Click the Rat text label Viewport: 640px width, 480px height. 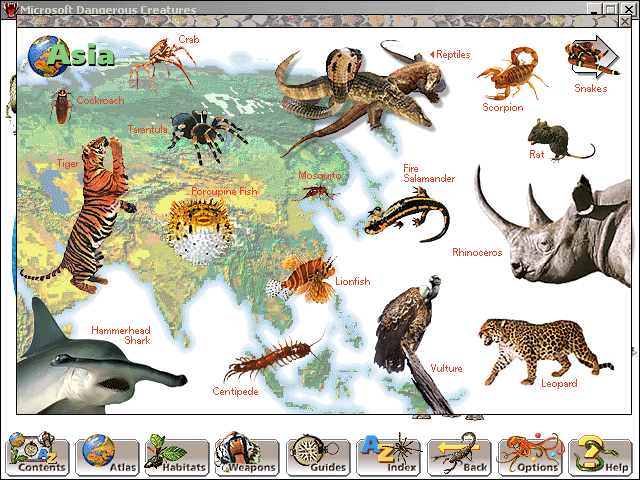click(537, 154)
